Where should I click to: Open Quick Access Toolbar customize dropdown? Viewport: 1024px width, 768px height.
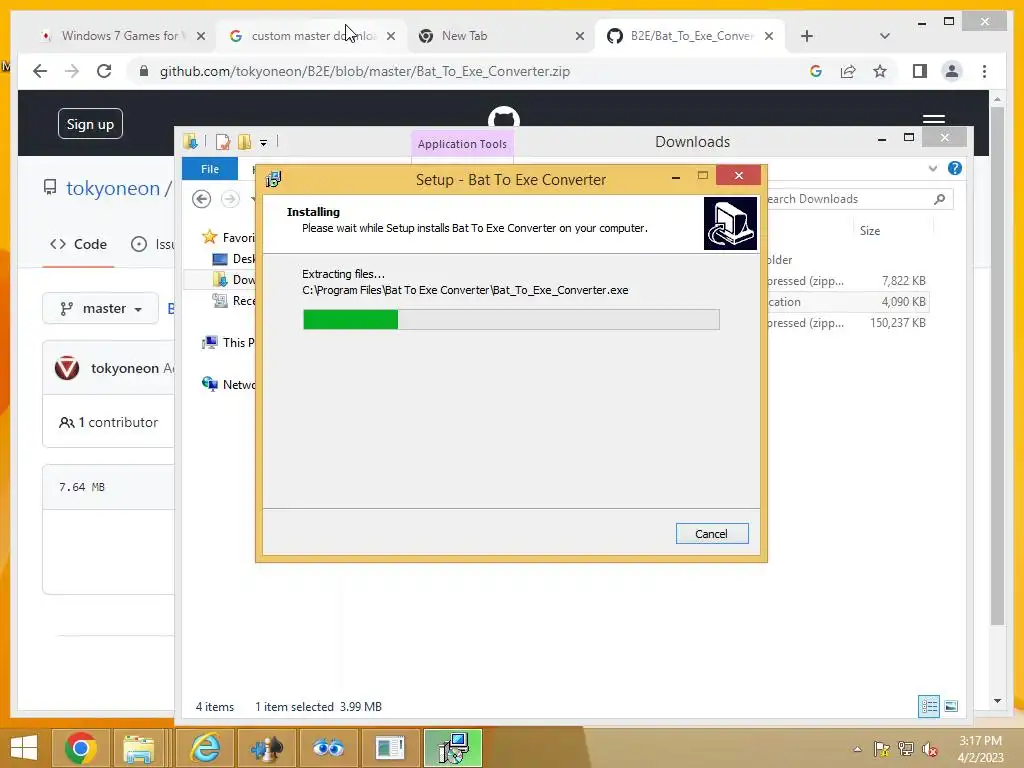(263, 142)
